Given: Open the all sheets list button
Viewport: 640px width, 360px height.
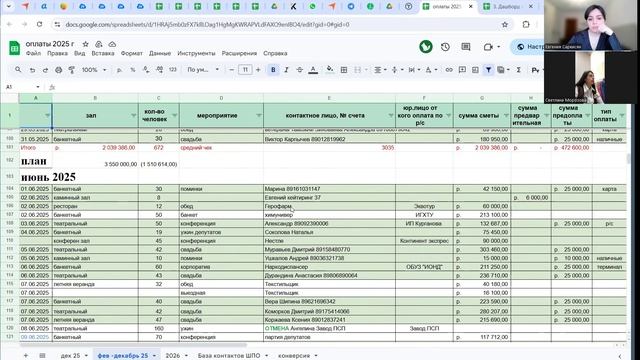Looking at the screenshot, I should click(42, 356).
